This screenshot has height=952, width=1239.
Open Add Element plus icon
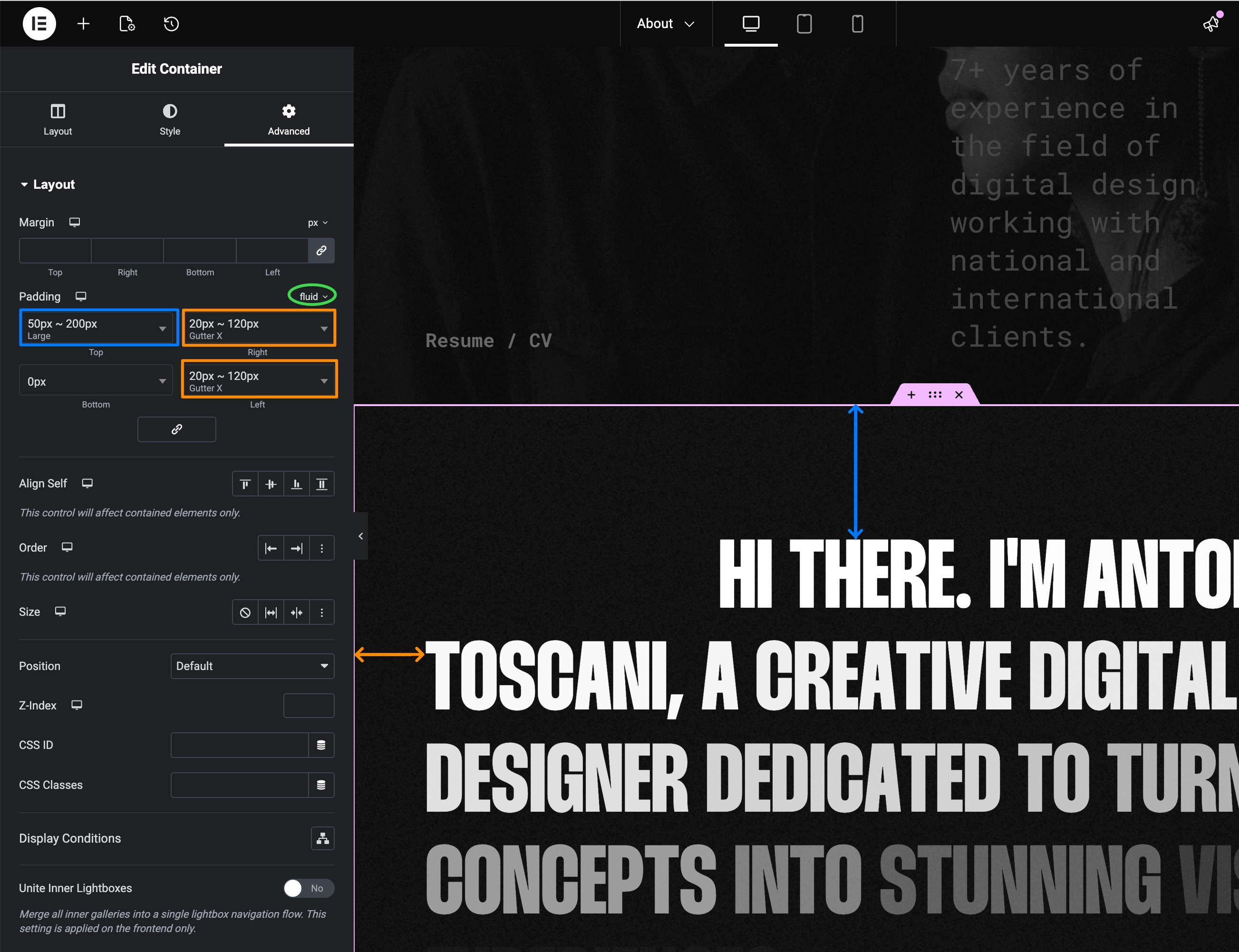(83, 24)
